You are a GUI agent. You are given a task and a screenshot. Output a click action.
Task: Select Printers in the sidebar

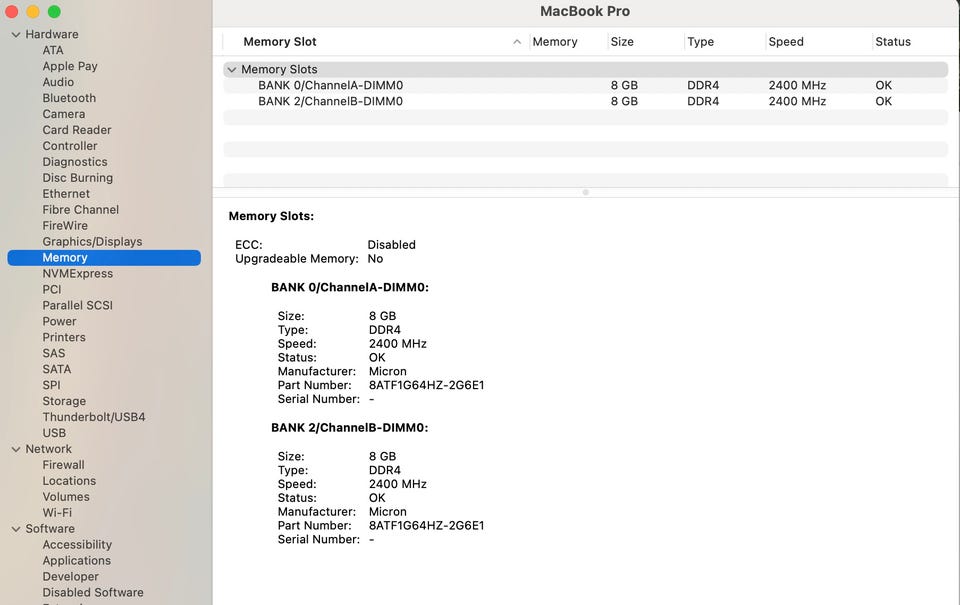[x=64, y=337]
